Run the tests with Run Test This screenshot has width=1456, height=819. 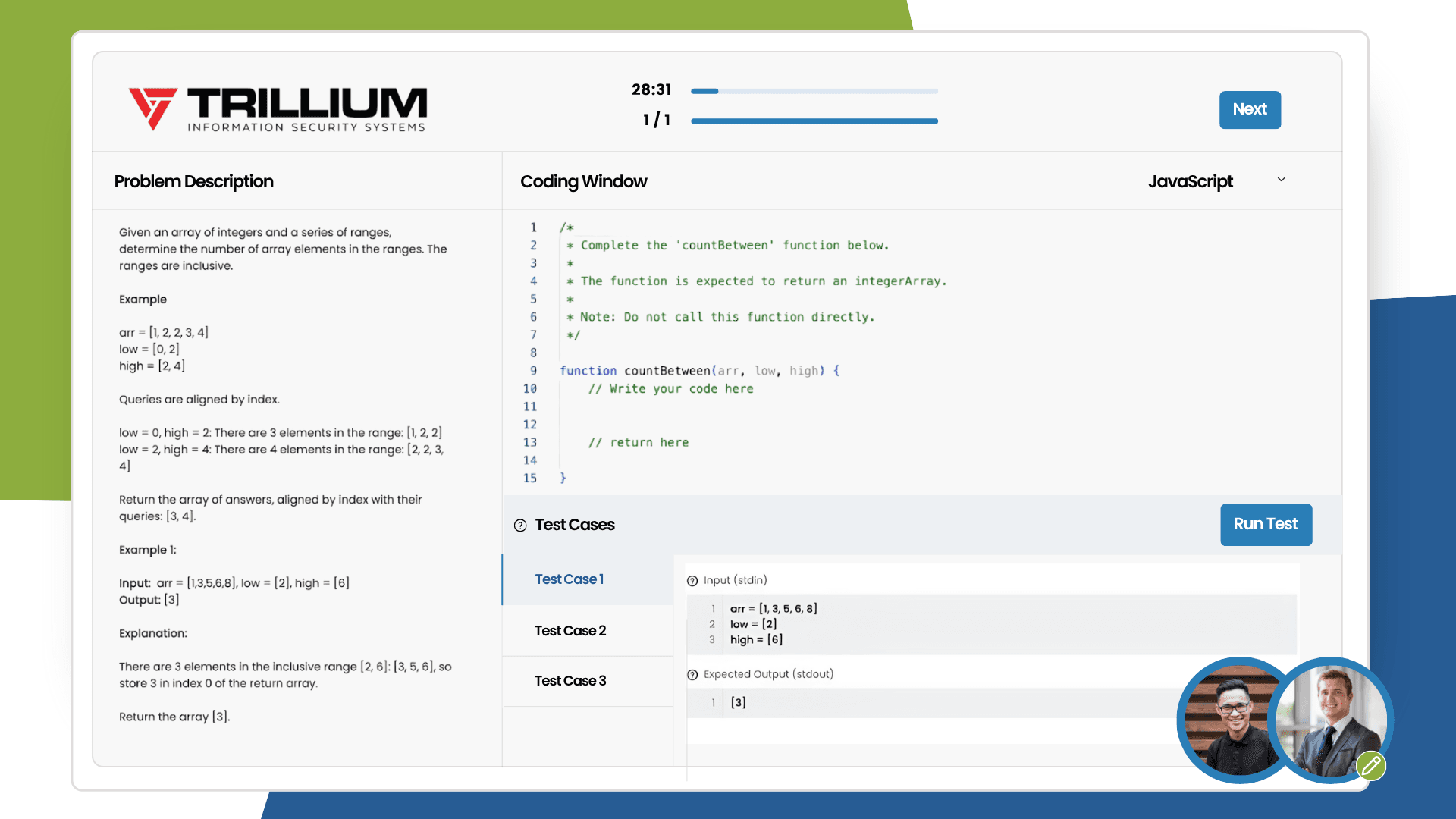pos(1266,525)
